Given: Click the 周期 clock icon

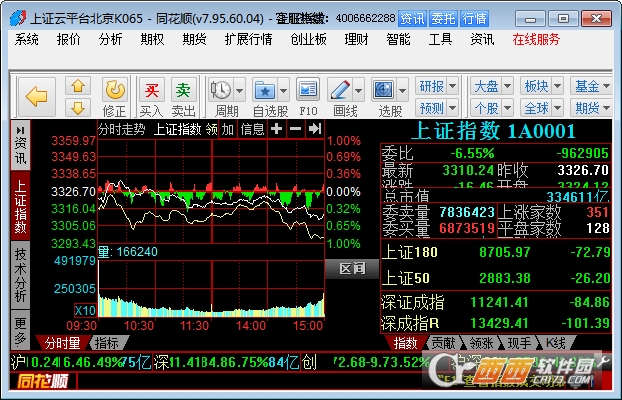Looking at the screenshot, I should [x=221, y=90].
